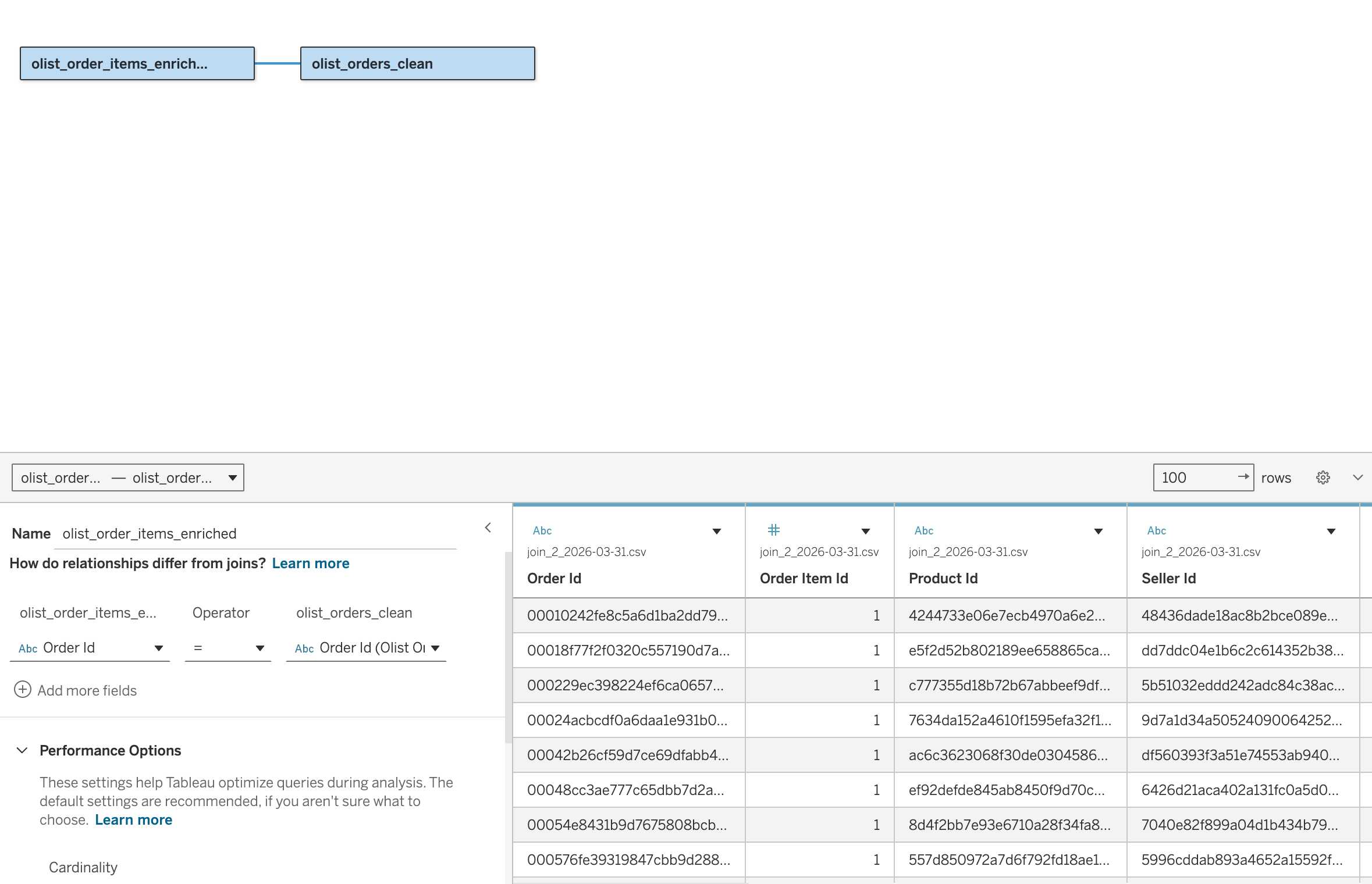This screenshot has height=884, width=1372.
Task: Click the arrow icon in rows input box
Action: click(x=1243, y=477)
